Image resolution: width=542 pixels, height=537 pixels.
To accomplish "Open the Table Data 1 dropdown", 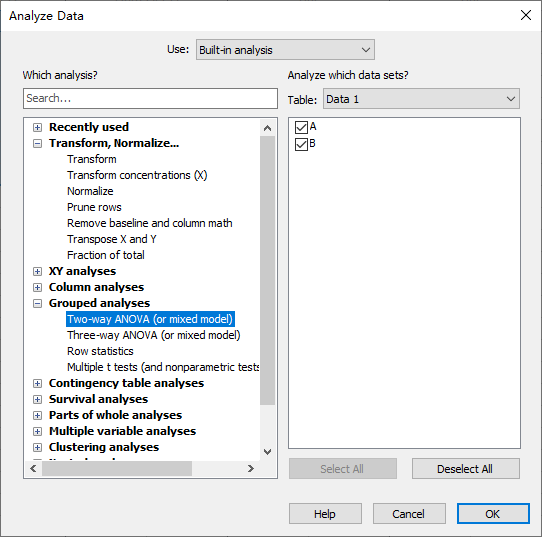I will (421, 99).
